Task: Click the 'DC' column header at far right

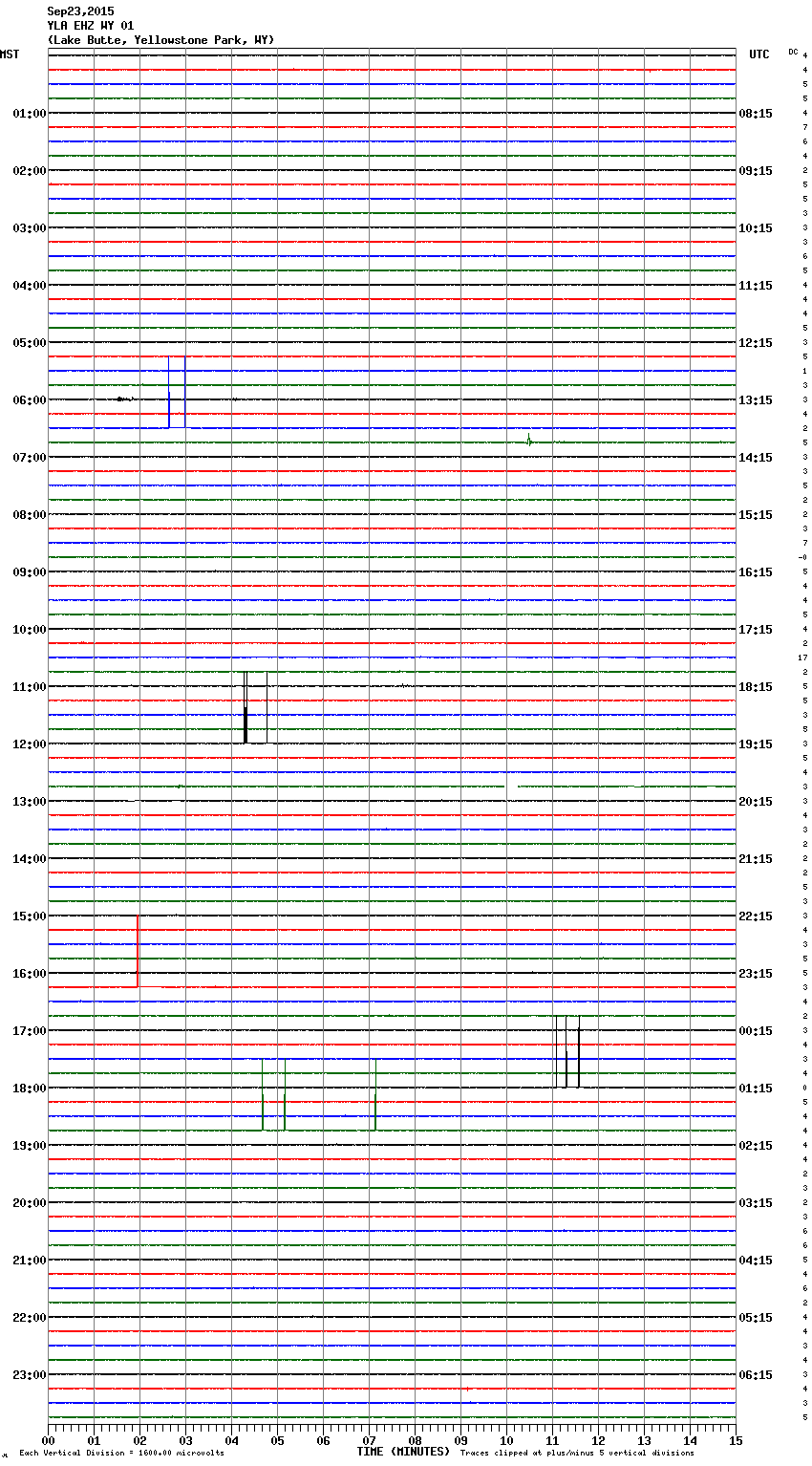Action: 793,52
